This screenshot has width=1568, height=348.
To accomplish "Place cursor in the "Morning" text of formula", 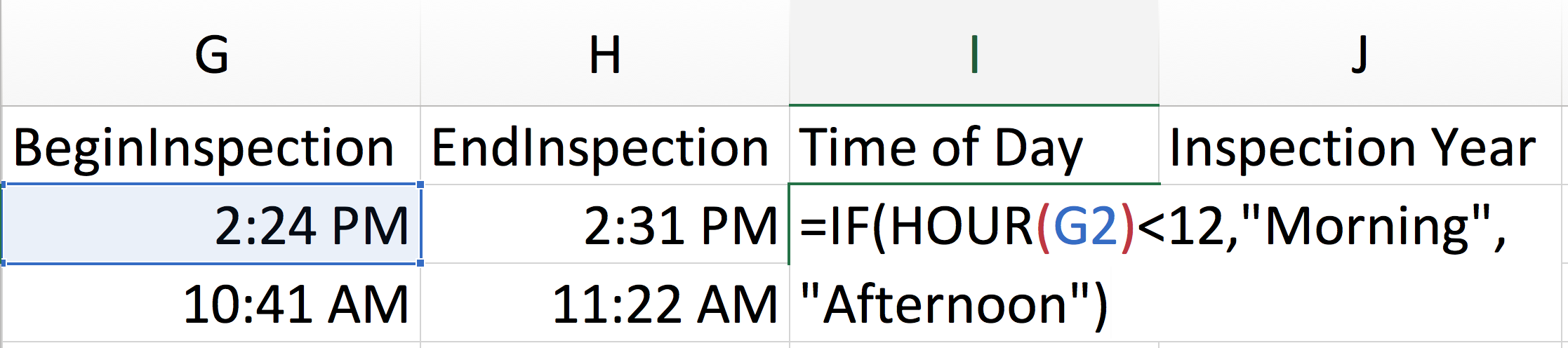I will coord(1367,226).
